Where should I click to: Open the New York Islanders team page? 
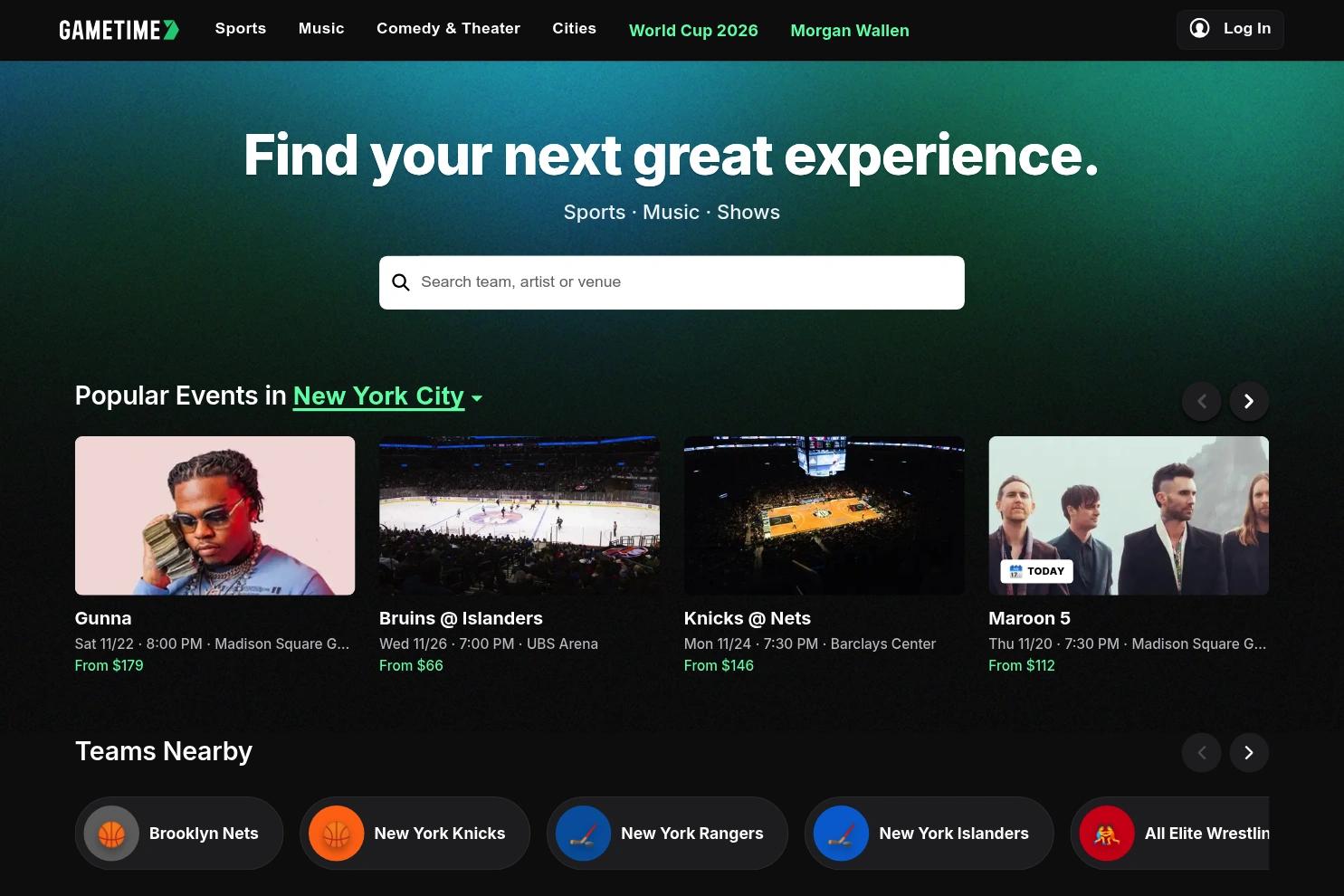click(x=929, y=834)
